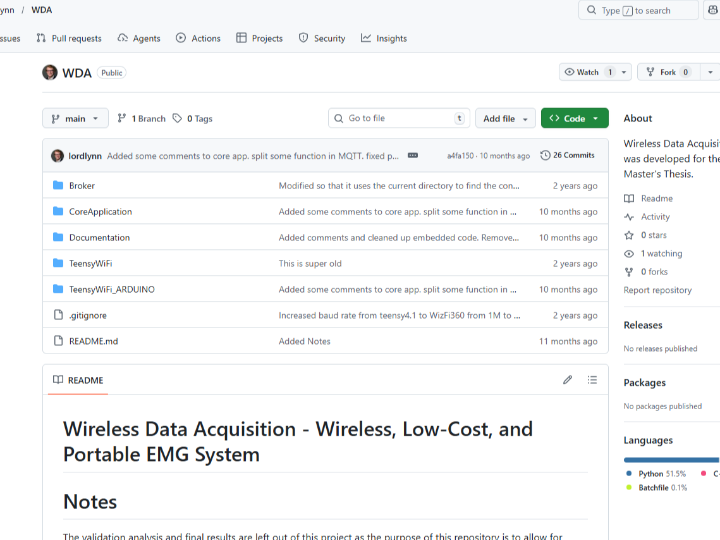Switch to the Pull requests tab

point(69,38)
